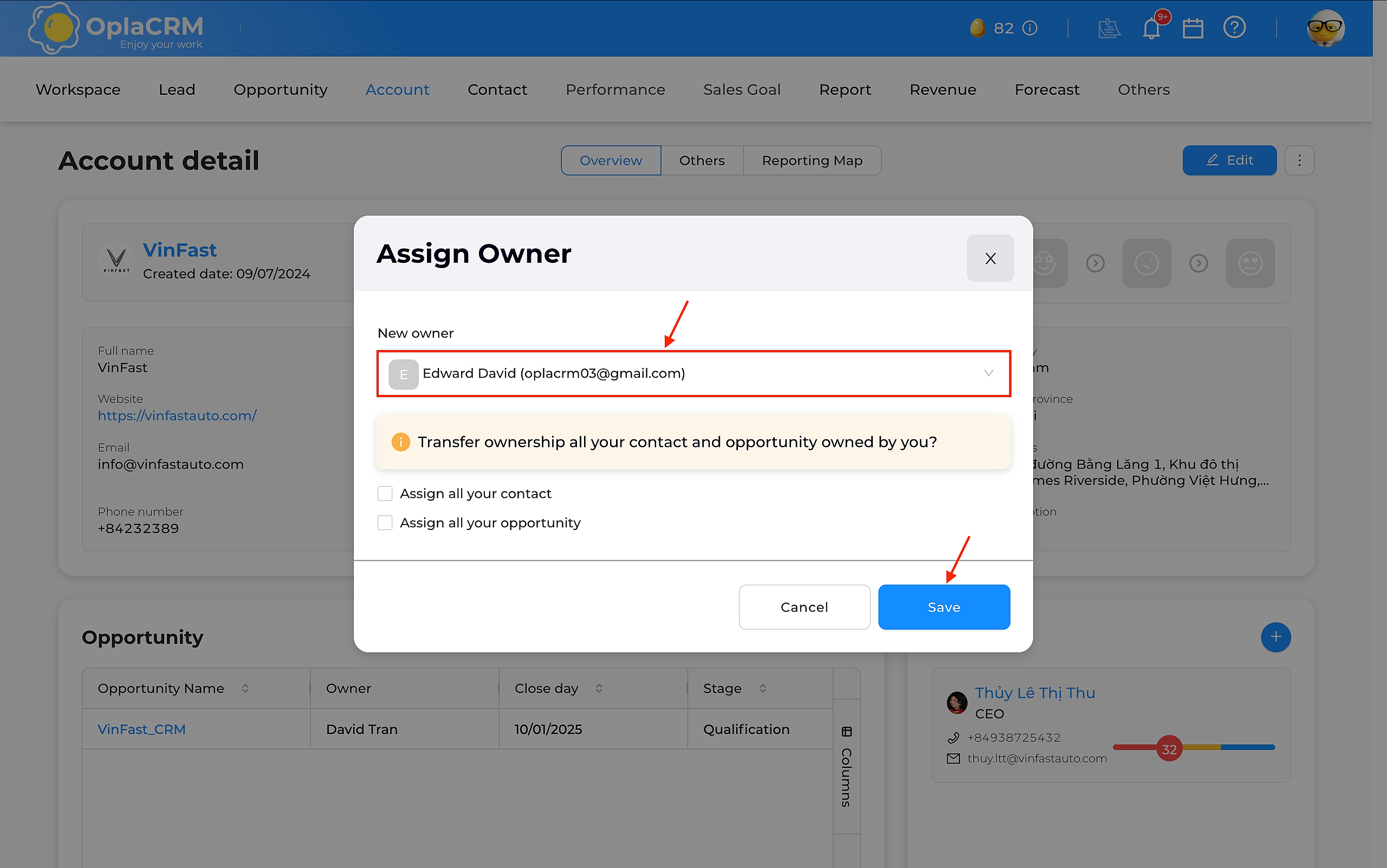Select the Overview tab
1387x868 pixels.
611,160
